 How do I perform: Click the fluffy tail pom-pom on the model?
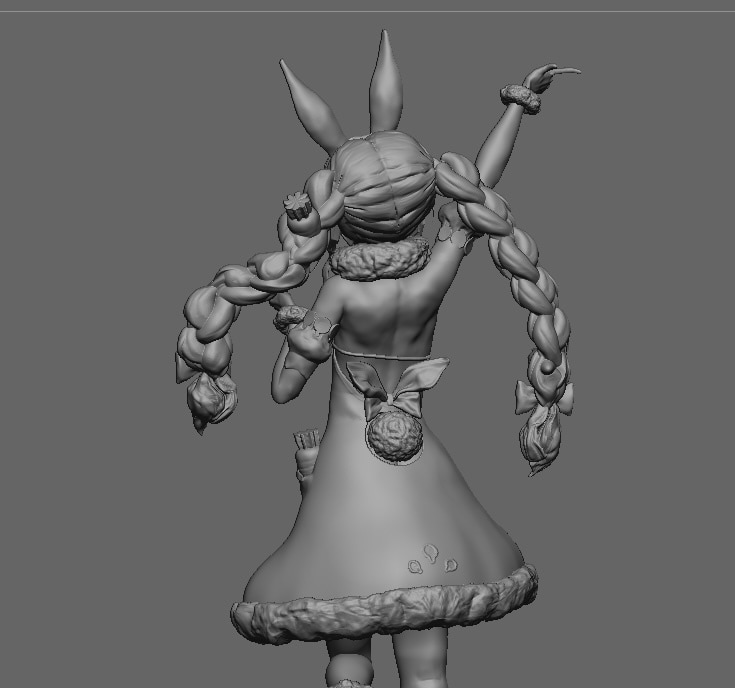[394, 438]
